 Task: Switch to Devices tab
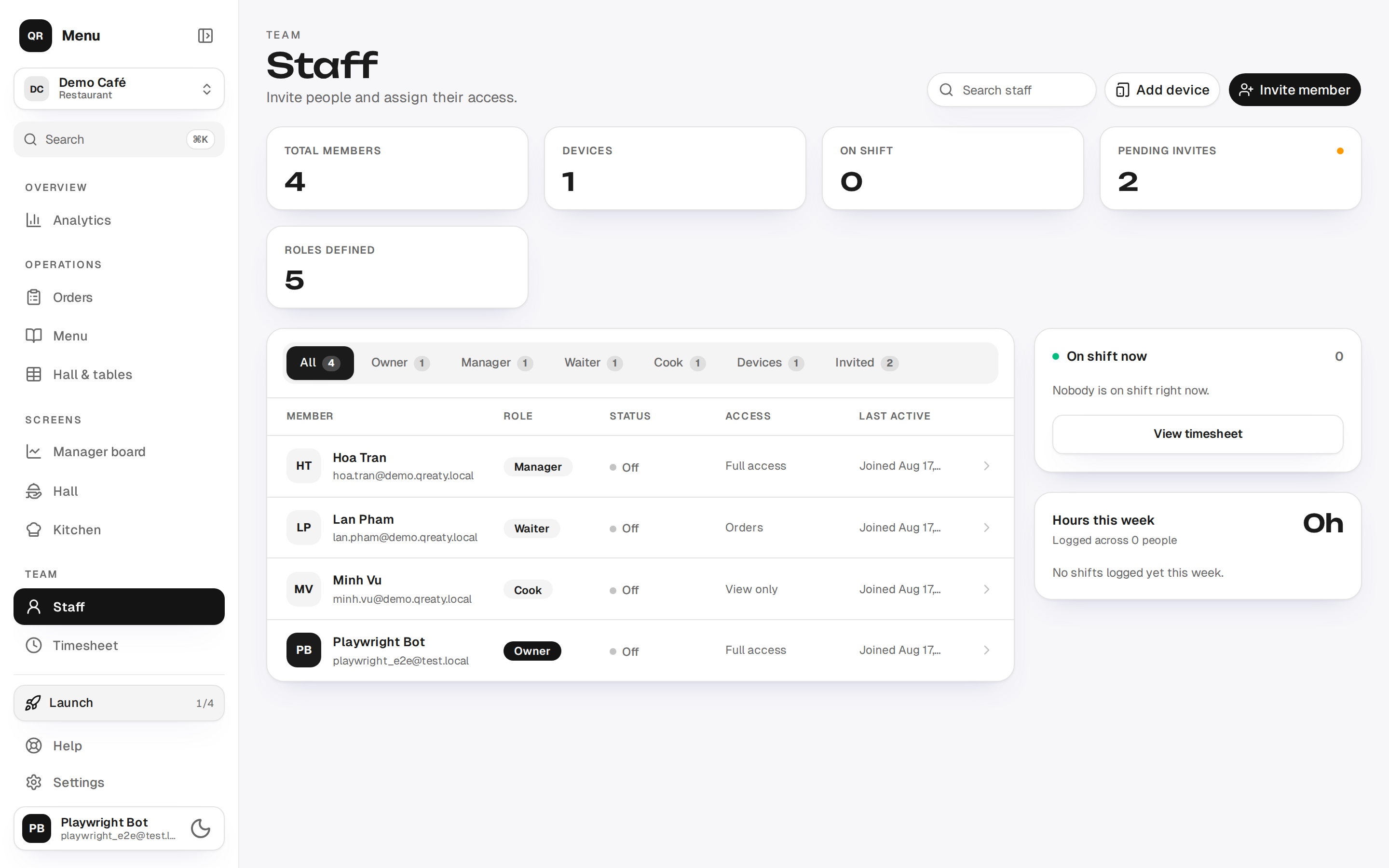770,363
